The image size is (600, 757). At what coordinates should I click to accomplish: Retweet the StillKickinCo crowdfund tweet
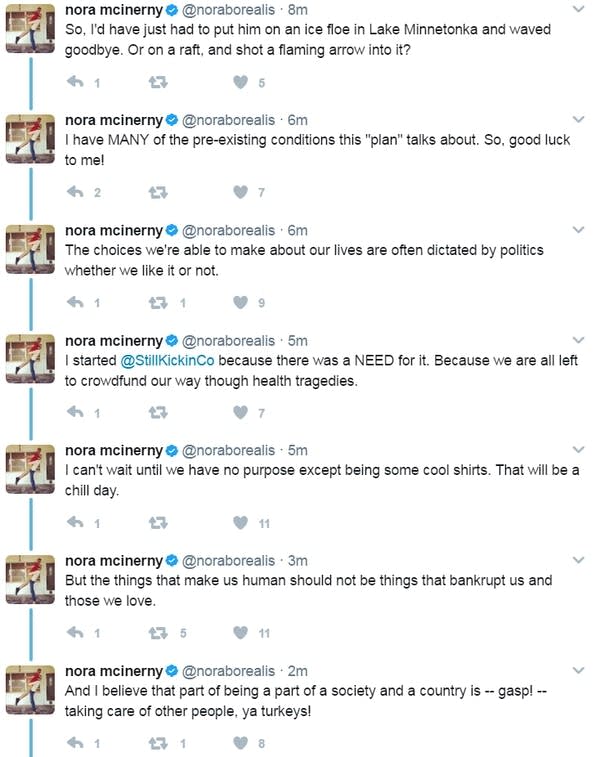(x=158, y=412)
